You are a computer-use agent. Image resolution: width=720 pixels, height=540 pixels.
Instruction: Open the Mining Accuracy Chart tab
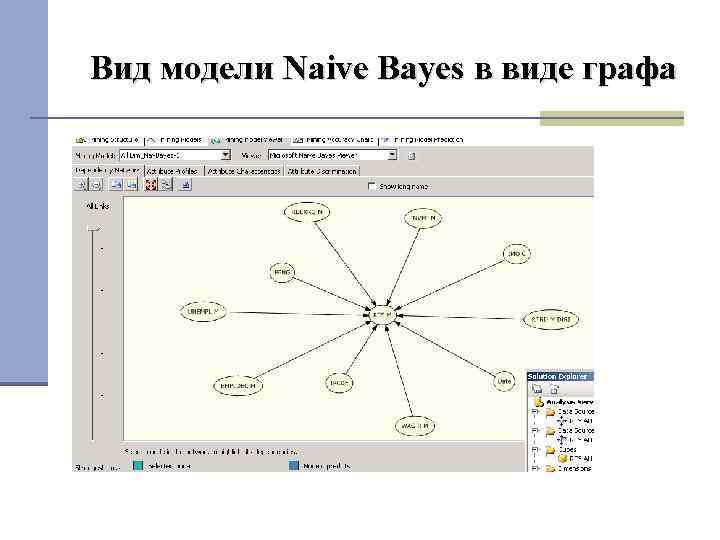(333, 140)
